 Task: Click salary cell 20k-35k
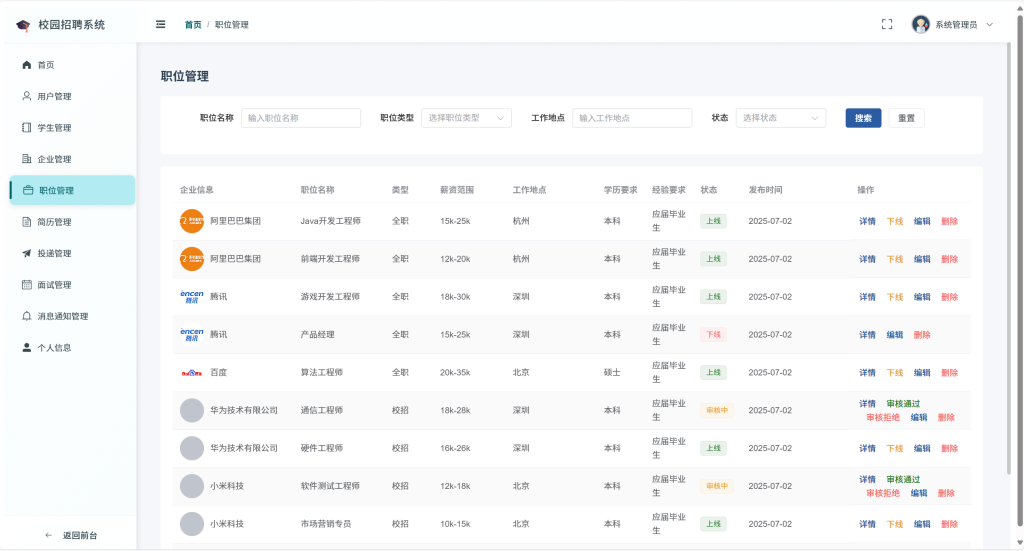click(x=455, y=373)
